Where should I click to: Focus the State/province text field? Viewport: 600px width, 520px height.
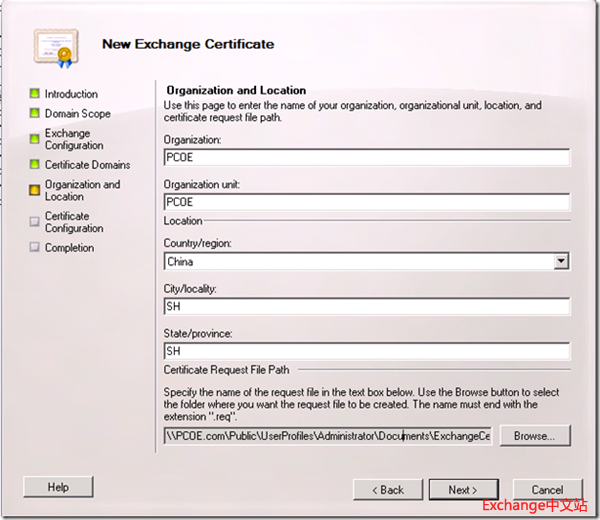[367, 351]
